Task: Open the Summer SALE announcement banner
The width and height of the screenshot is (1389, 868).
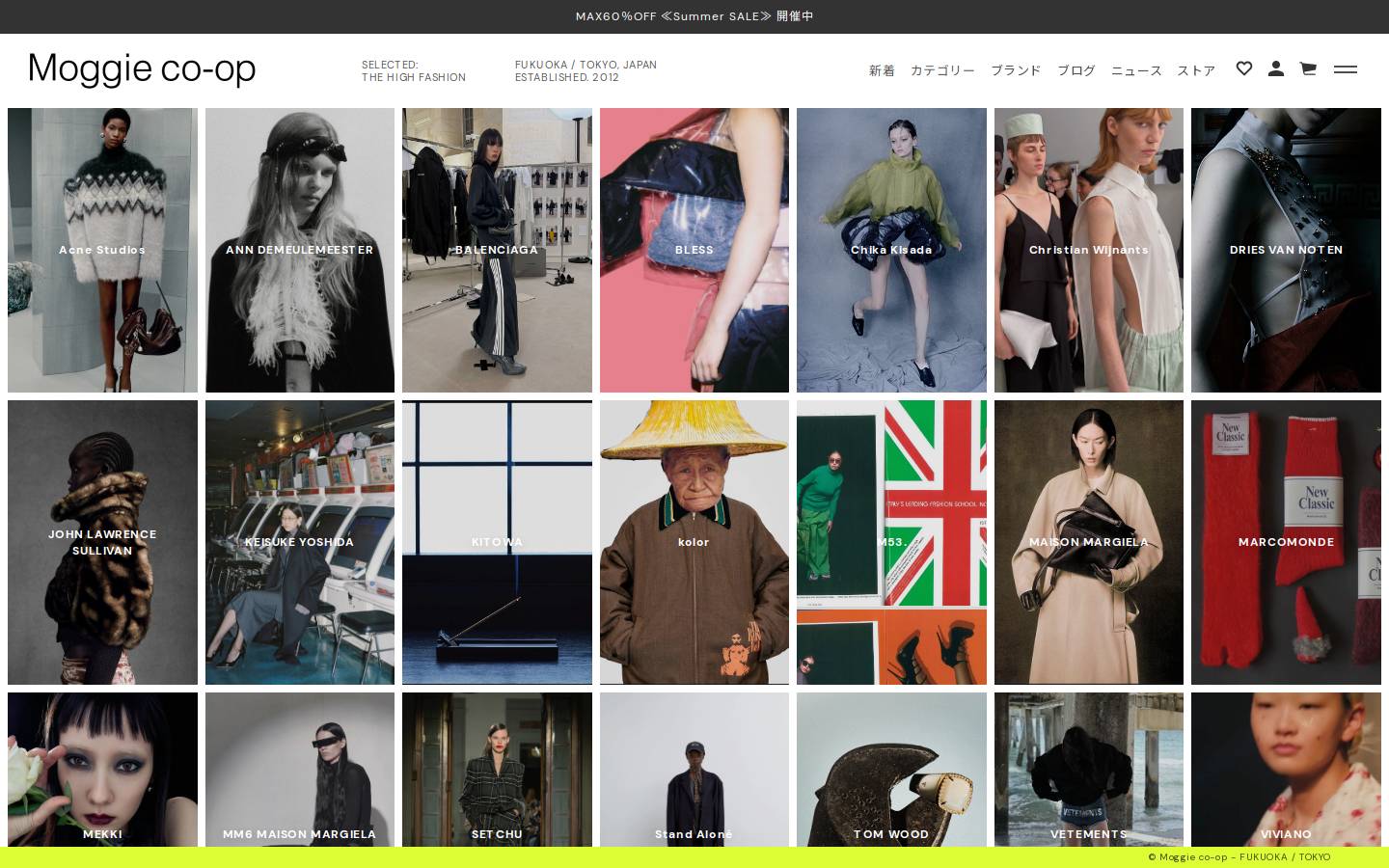Action: click(x=694, y=16)
